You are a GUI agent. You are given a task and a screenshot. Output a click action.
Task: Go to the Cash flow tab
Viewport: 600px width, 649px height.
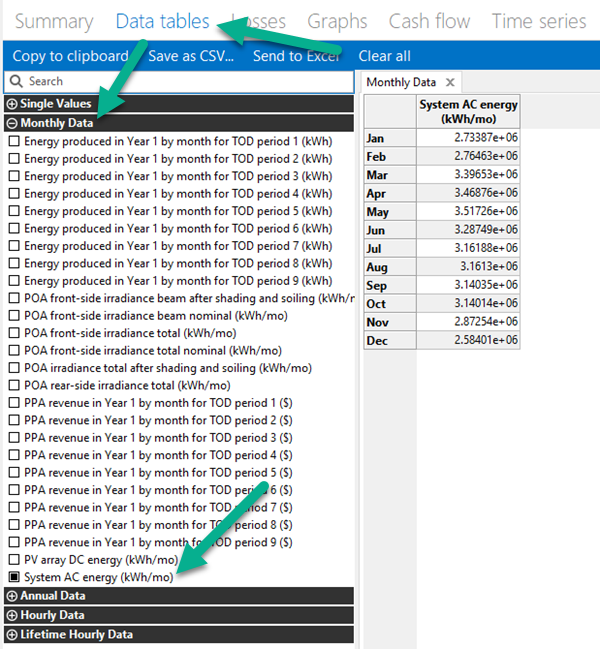coord(429,21)
